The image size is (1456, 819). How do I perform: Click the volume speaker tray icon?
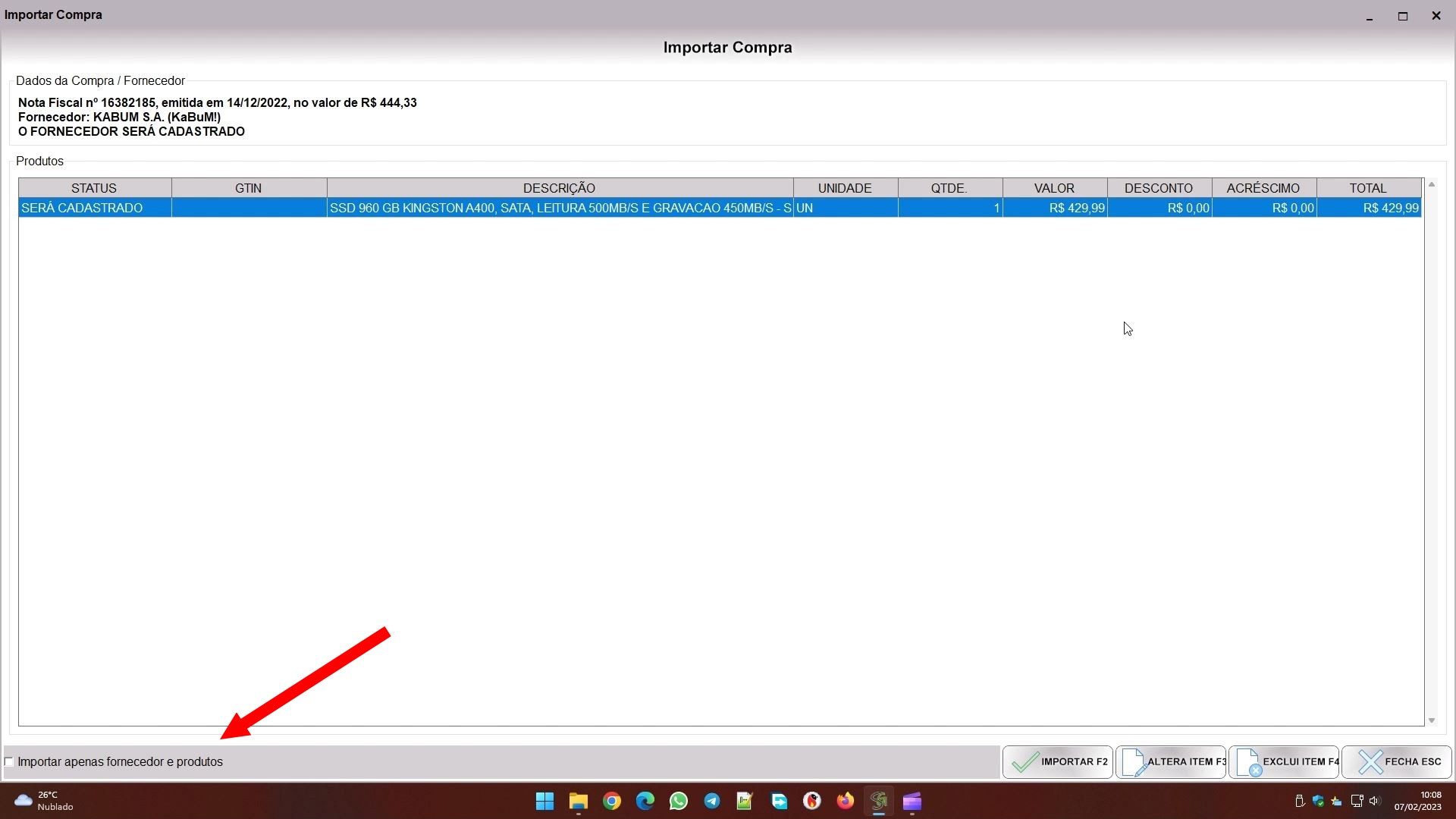click(1375, 802)
